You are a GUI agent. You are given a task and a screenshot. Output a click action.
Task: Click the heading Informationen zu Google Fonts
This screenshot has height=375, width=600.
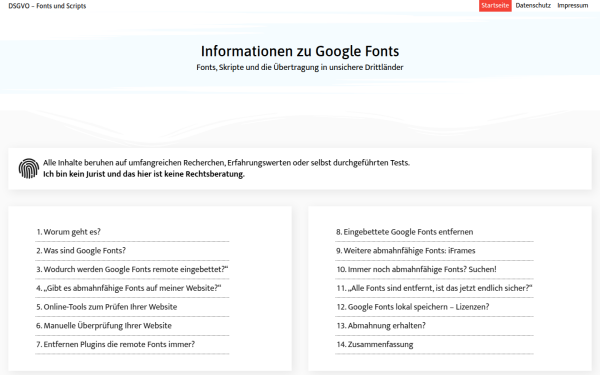[x=300, y=51]
